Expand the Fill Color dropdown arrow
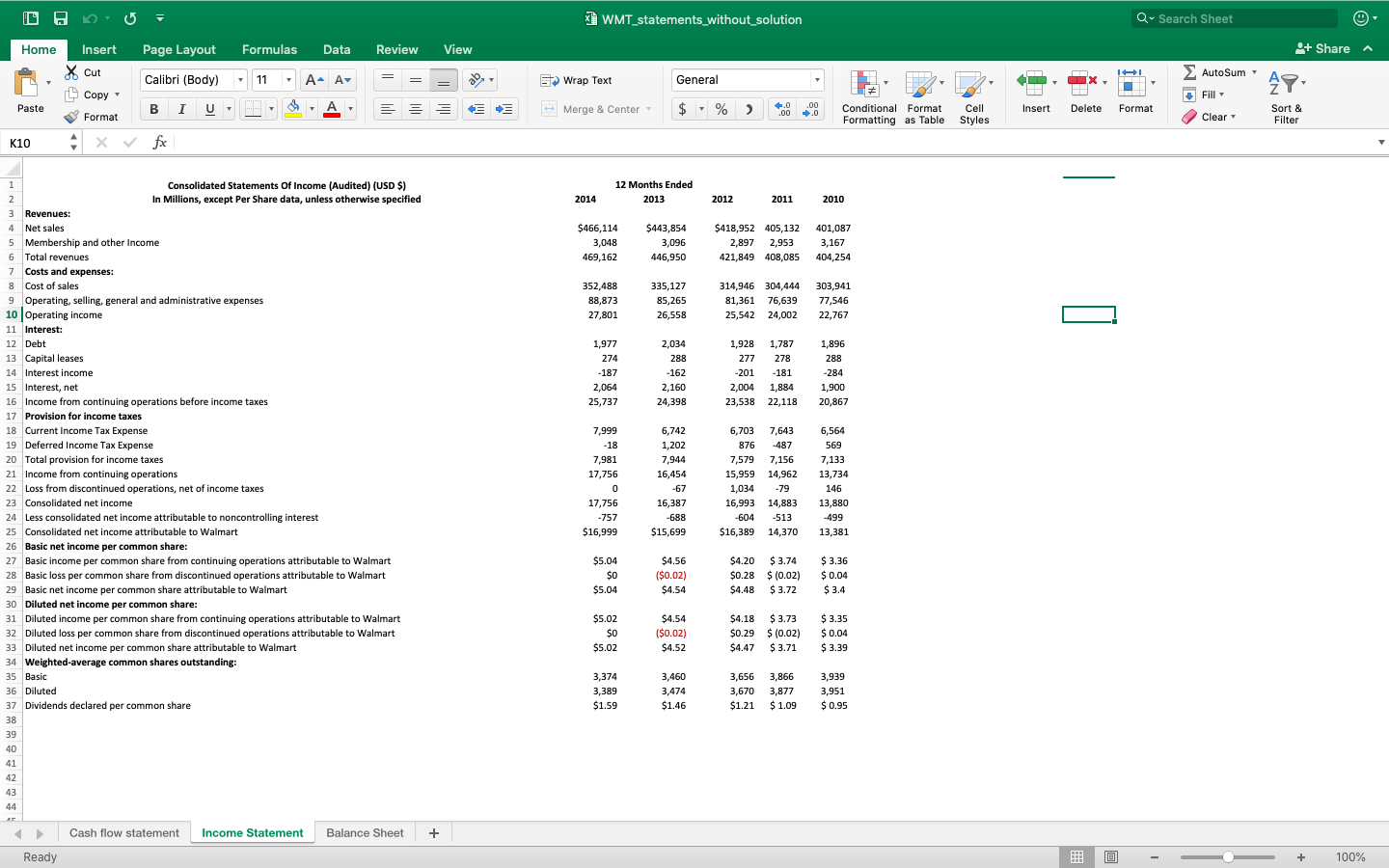 pyautogui.click(x=311, y=109)
